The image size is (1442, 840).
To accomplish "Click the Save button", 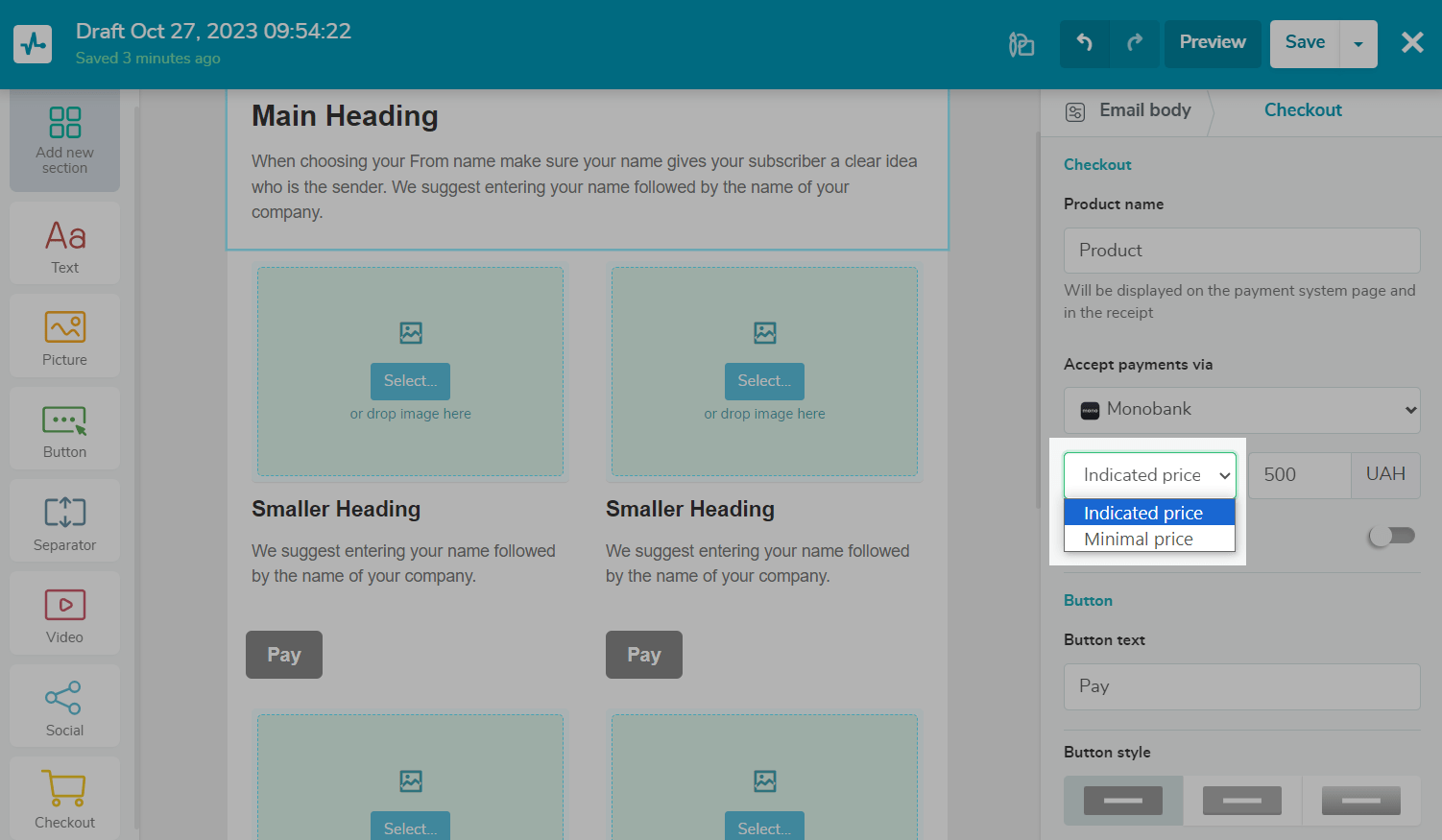I will pyautogui.click(x=1304, y=43).
